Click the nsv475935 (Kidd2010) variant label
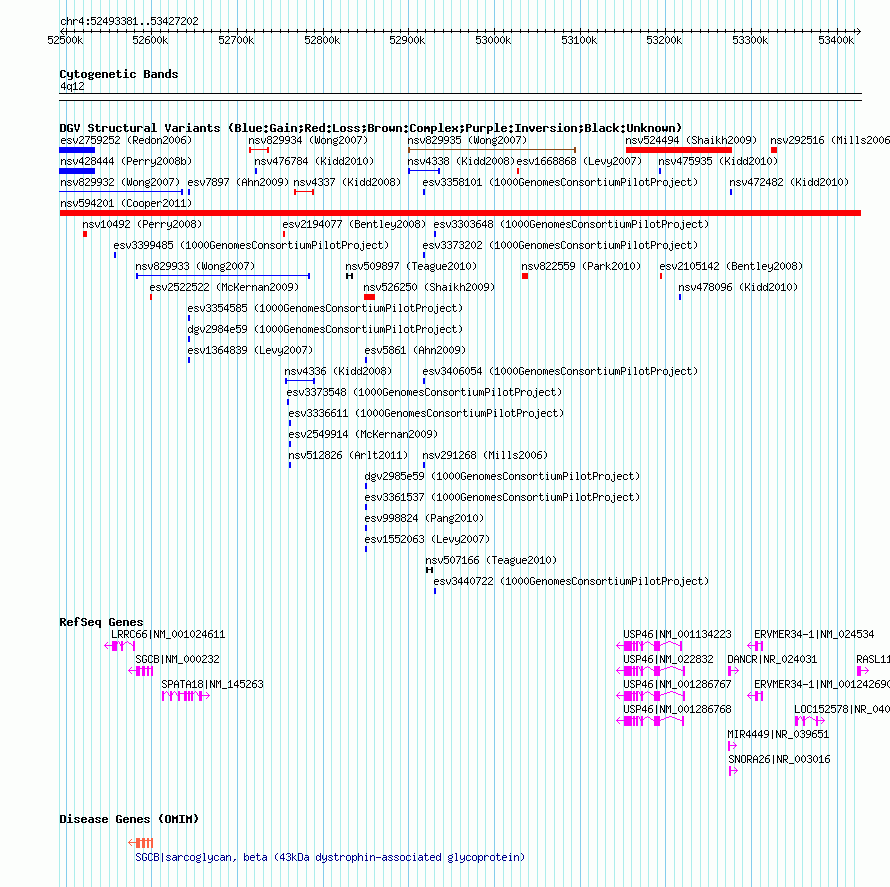 point(718,161)
